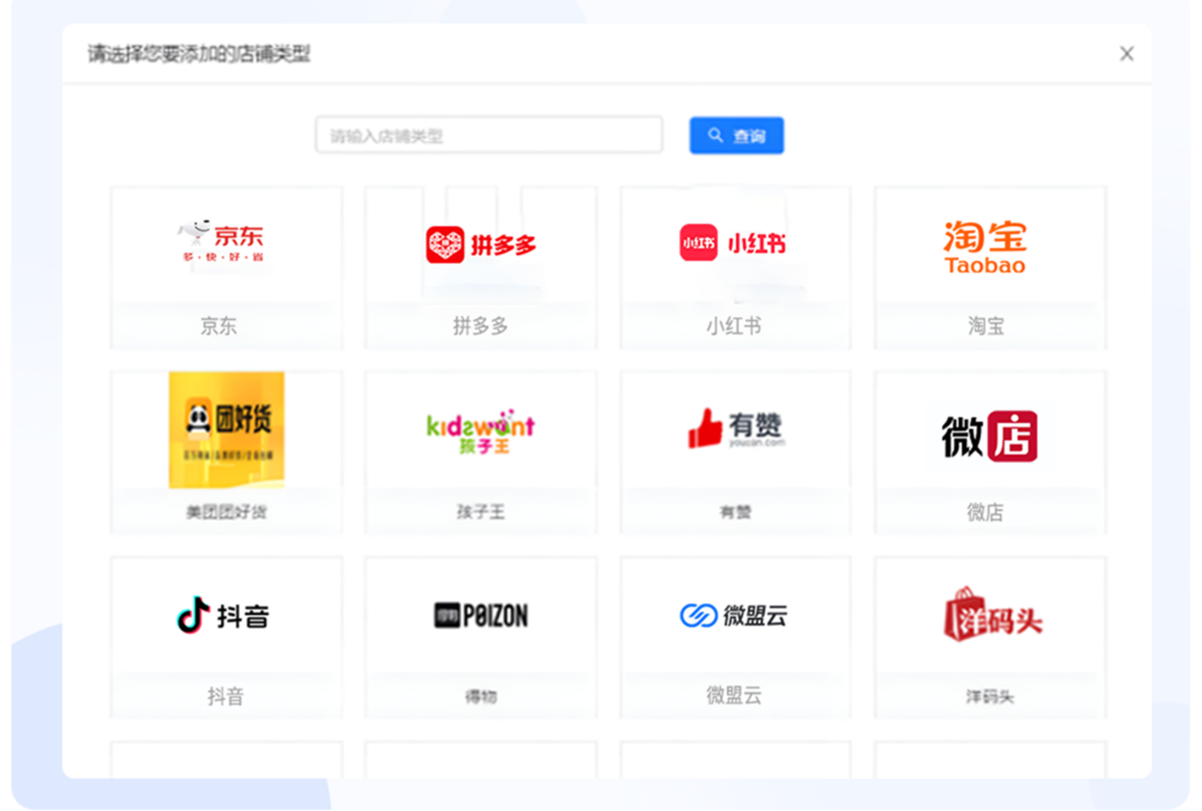The width and height of the screenshot is (1202, 811).
Task: Select the 京东 (JD) store logo
Action: pyautogui.click(x=221, y=241)
